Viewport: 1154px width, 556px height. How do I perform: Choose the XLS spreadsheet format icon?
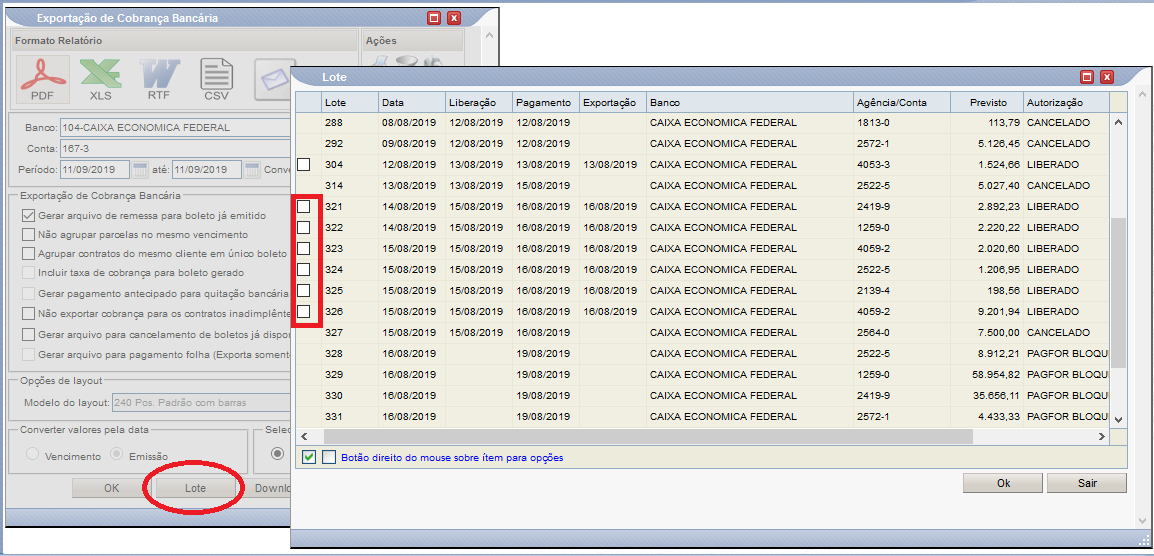[x=101, y=80]
